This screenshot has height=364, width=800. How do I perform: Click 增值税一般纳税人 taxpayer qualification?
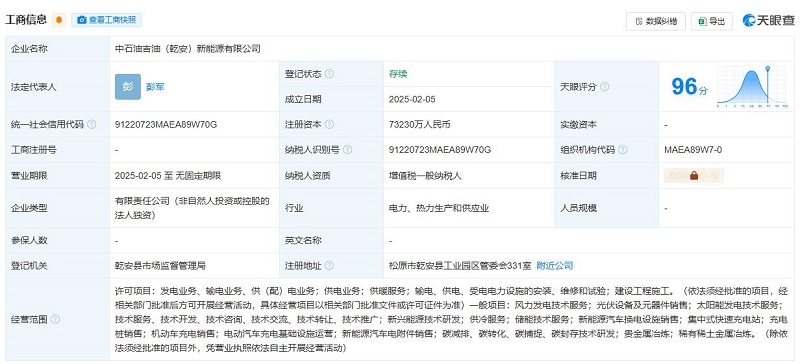(425, 176)
